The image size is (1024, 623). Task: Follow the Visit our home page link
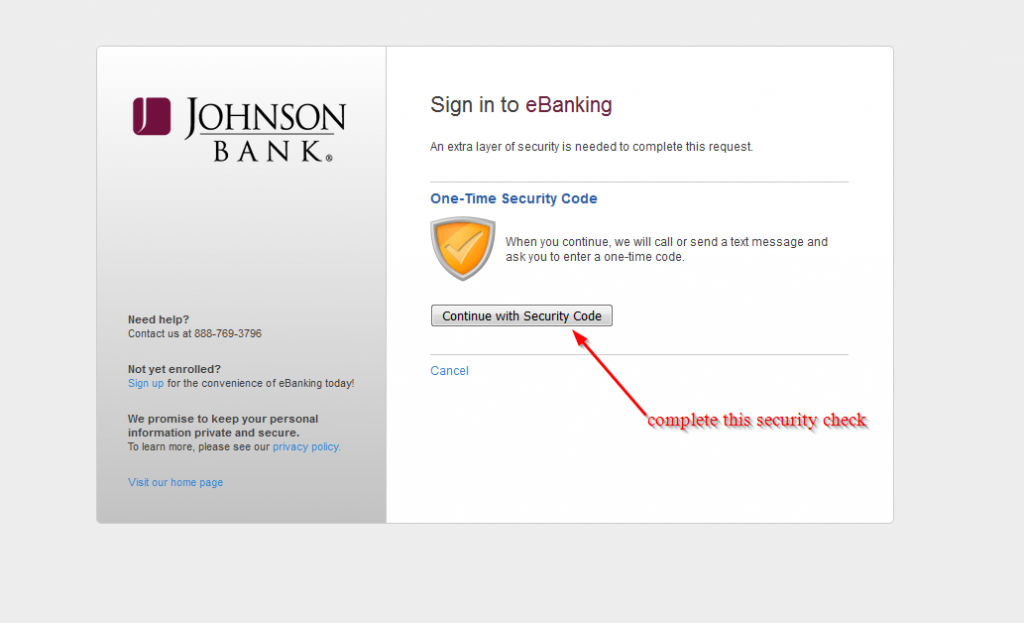(175, 482)
